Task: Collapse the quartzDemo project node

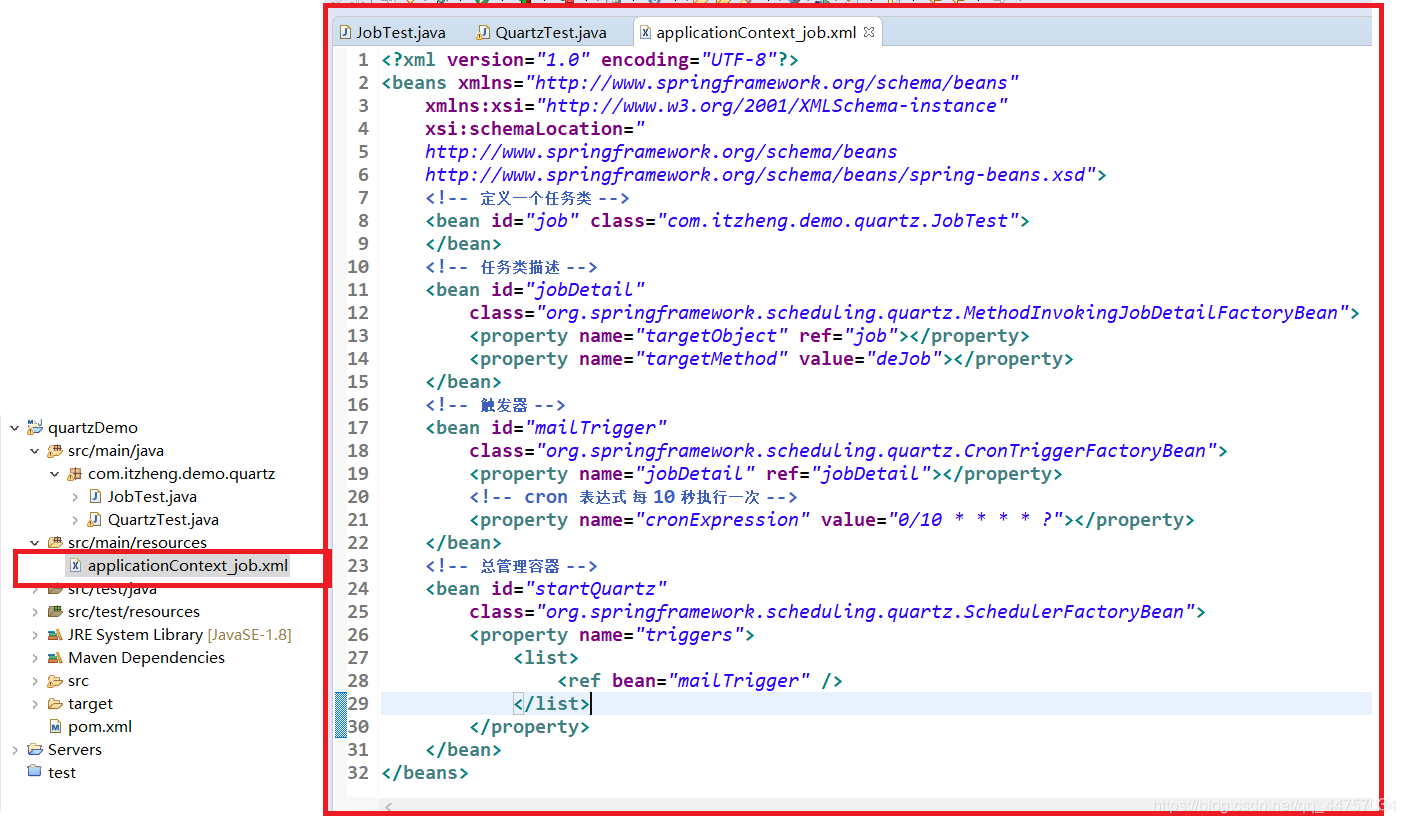Action: [14, 428]
